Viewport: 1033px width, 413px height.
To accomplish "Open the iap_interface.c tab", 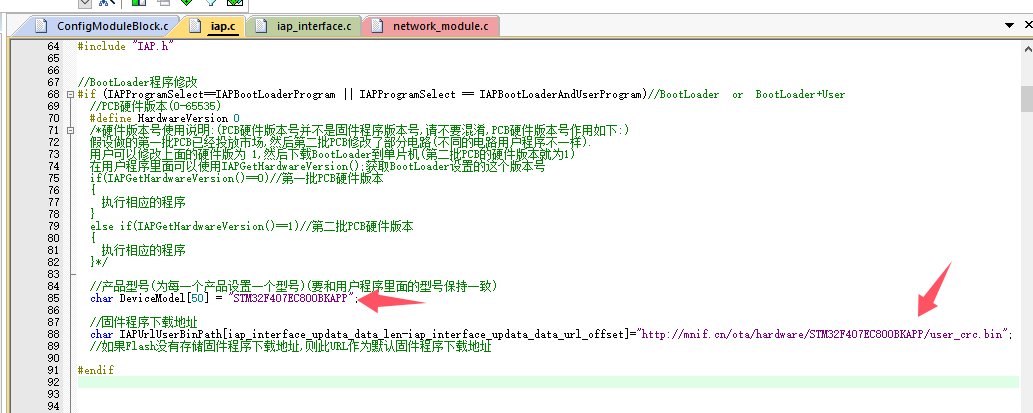I will [x=306, y=26].
